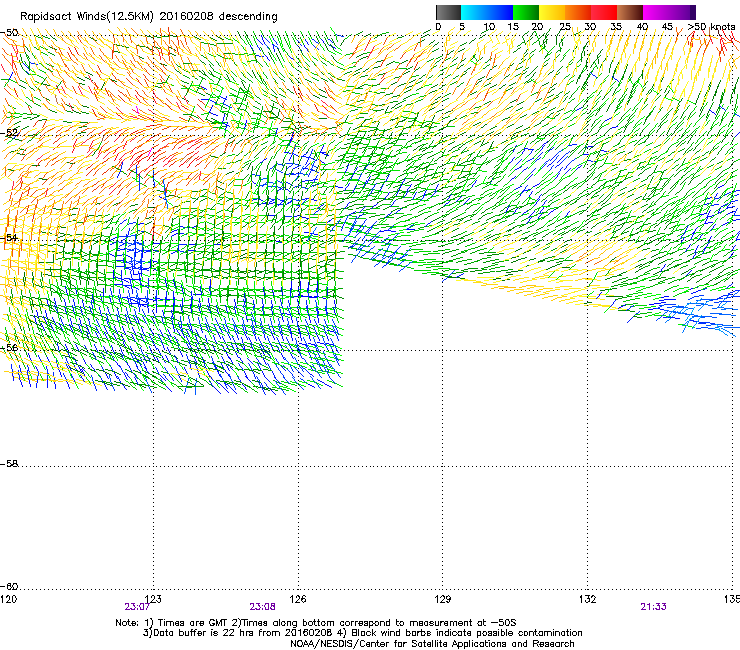
Task: Click the legend tick label '10'
Action: coord(489,27)
